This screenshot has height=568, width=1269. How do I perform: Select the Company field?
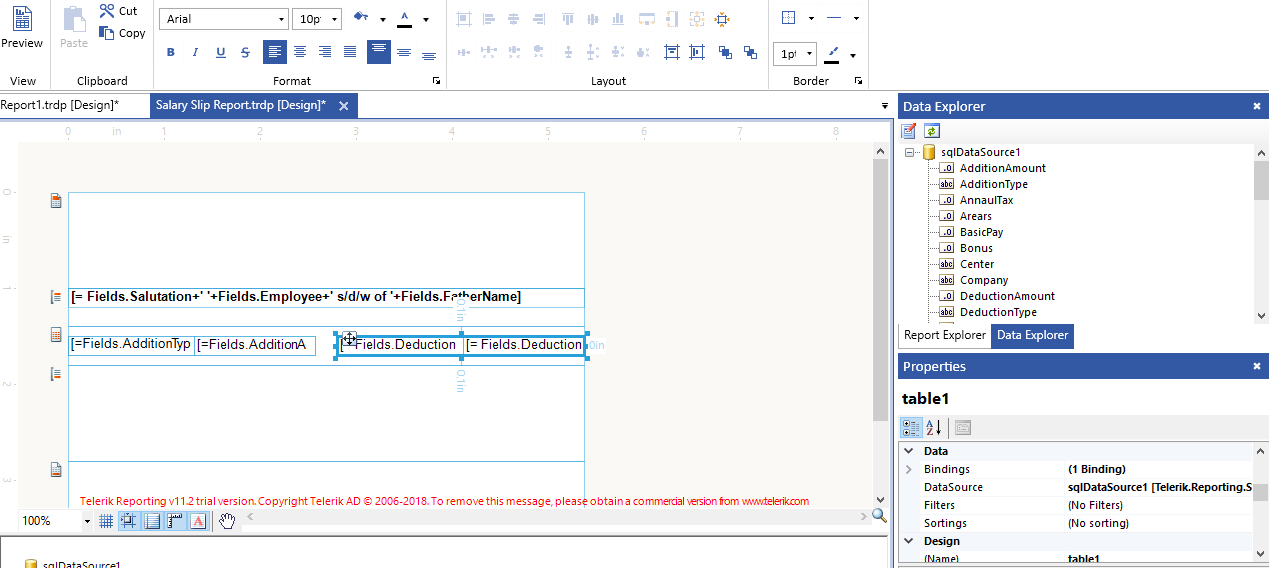(984, 280)
